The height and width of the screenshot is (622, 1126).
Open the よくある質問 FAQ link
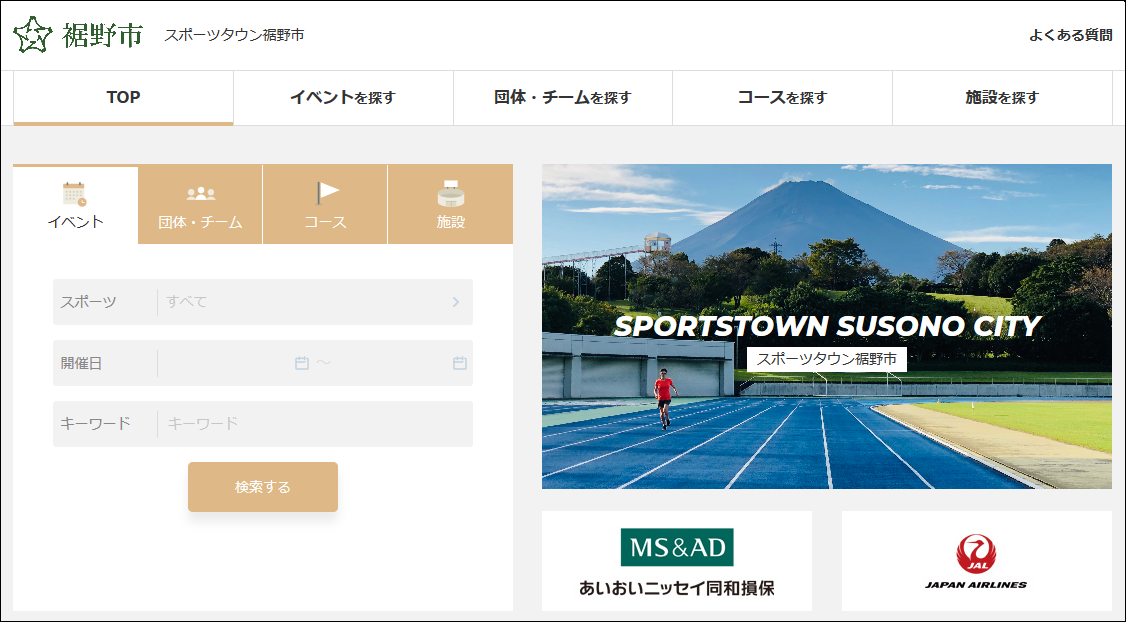tap(1070, 35)
